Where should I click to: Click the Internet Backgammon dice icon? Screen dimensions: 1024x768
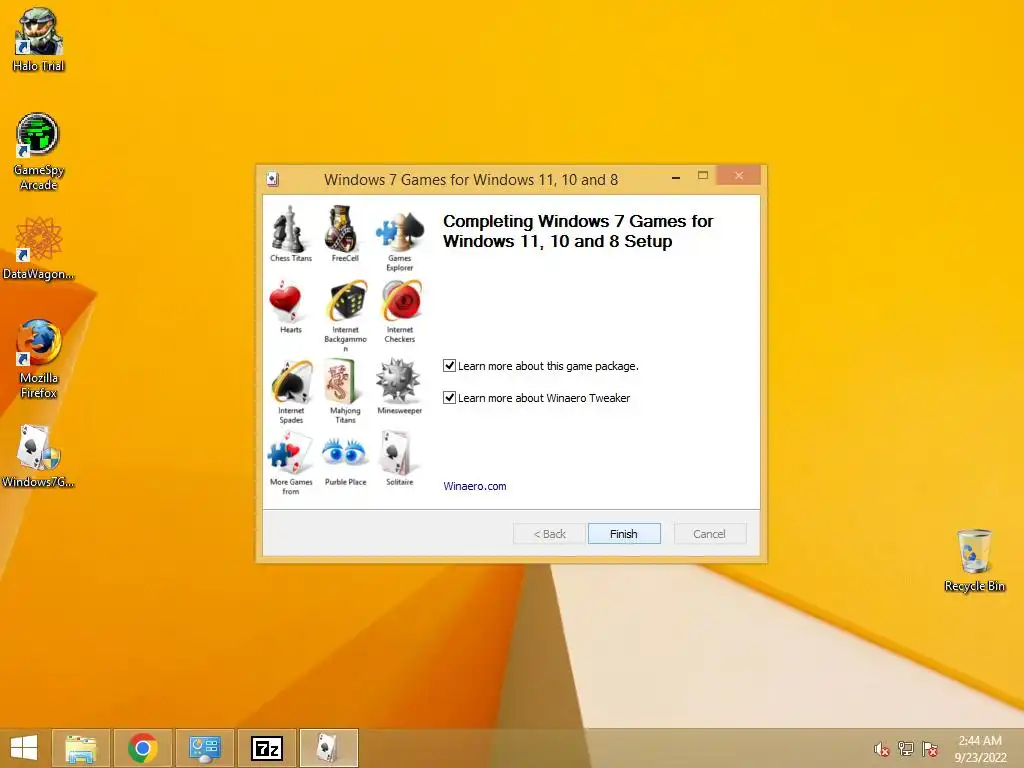(347, 302)
